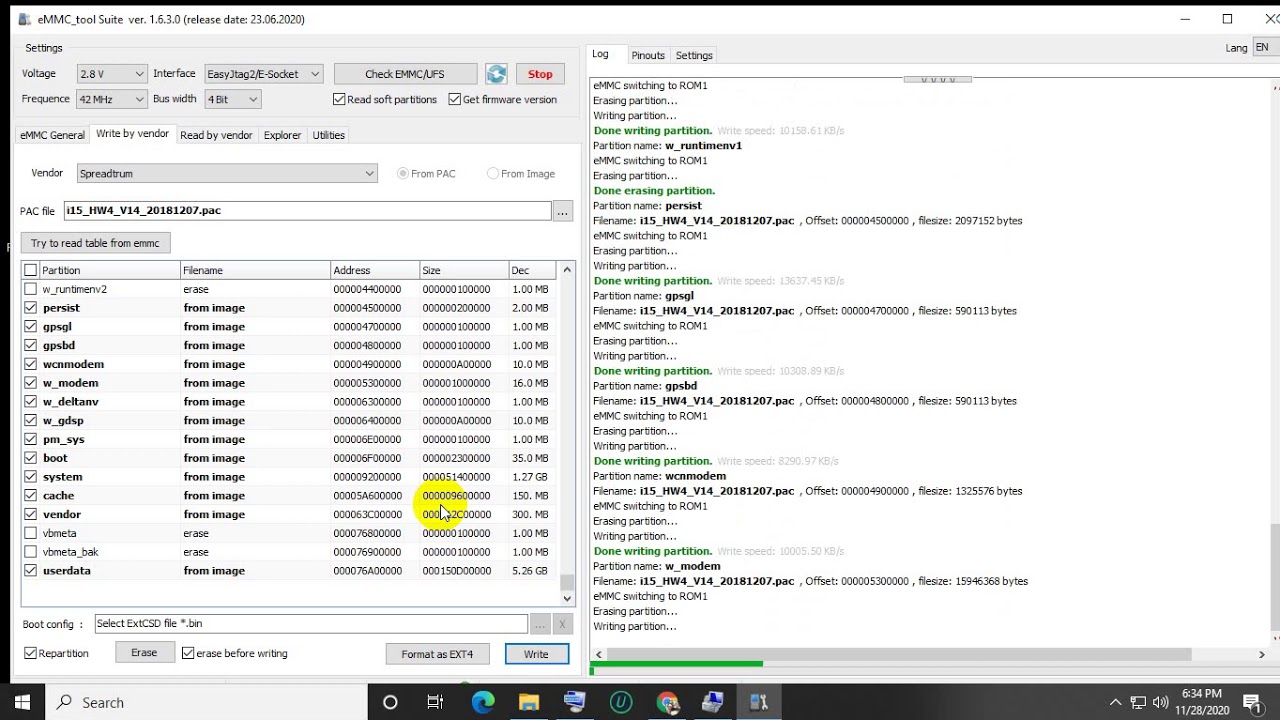Click the Check EMMC/UFS button
Image resolution: width=1280 pixels, height=720 pixels.
coord(405,74)
